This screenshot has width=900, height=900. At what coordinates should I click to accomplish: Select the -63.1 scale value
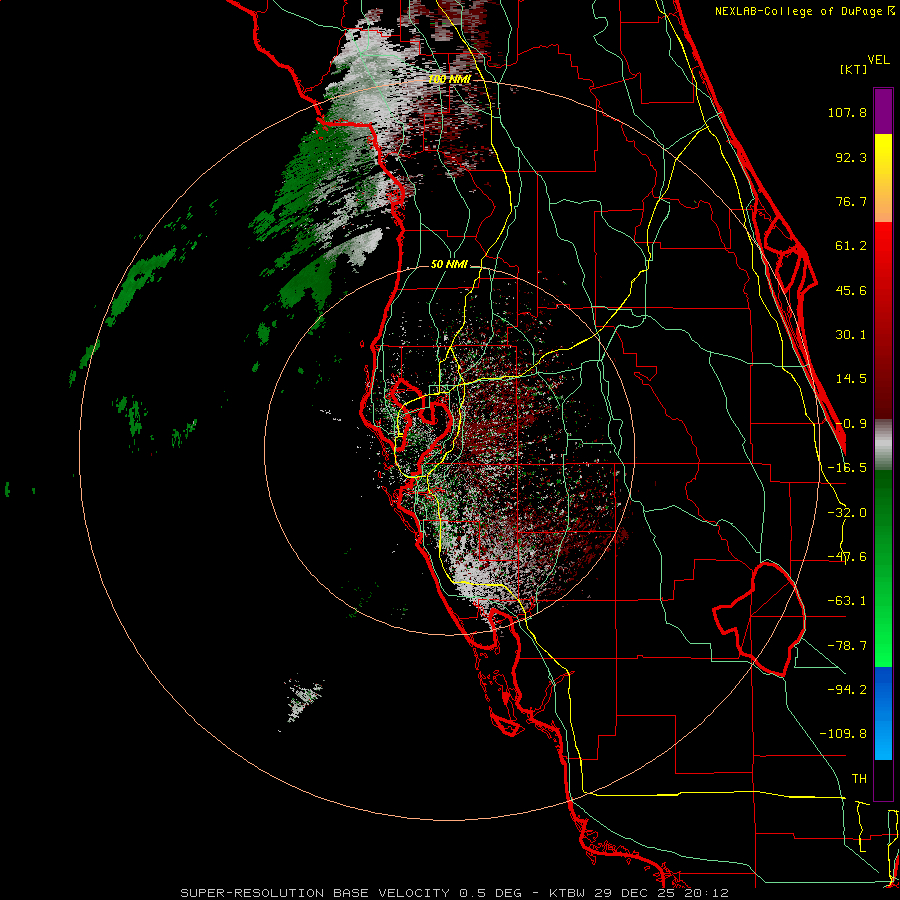pos(847,601)
